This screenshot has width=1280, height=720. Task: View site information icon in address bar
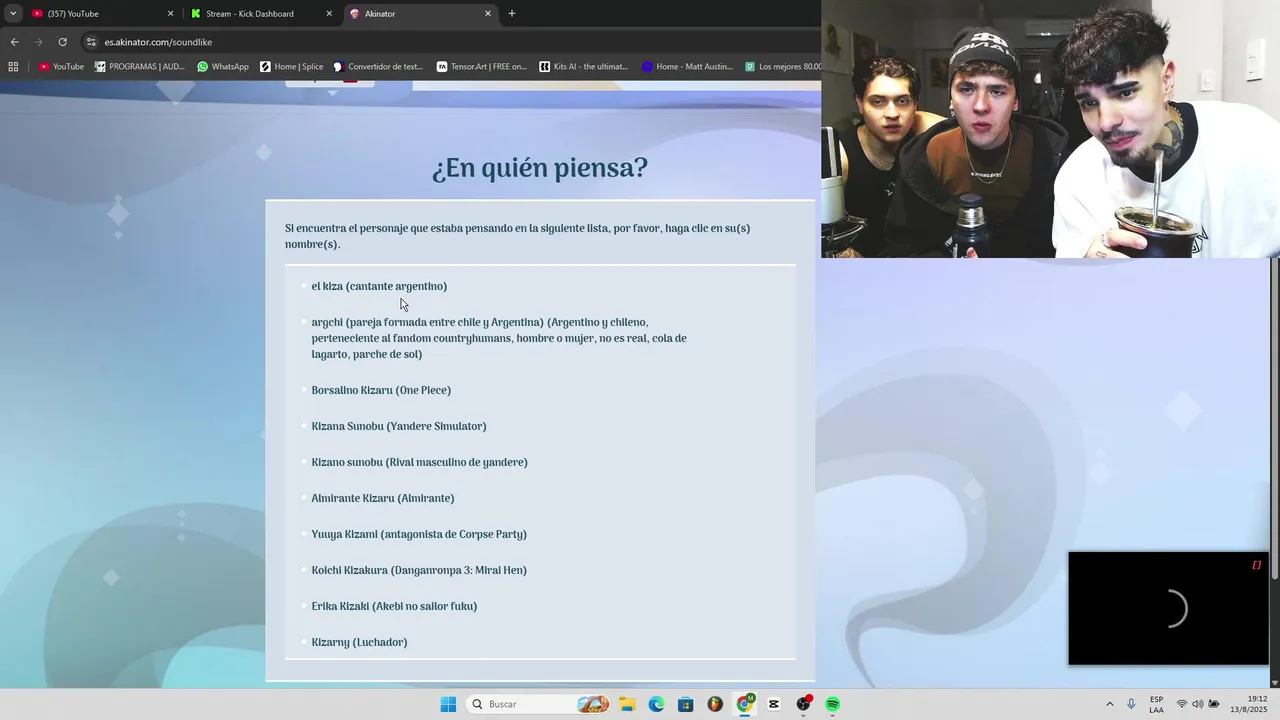91,42
